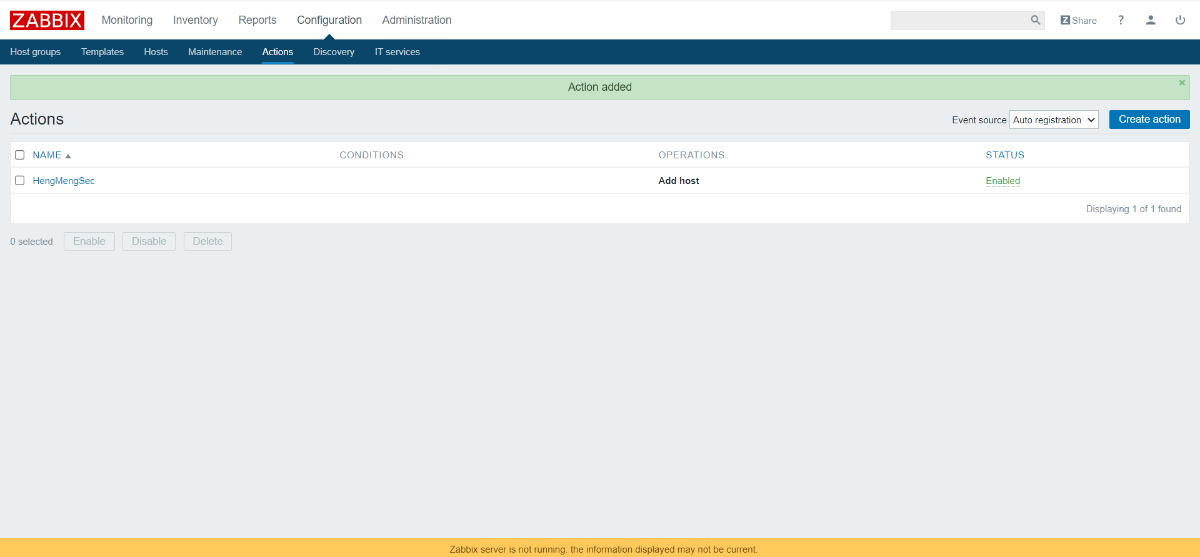Click the search magnifier icon
The width and height of the screenshot is (1200, 557).
pos(1036,20)
